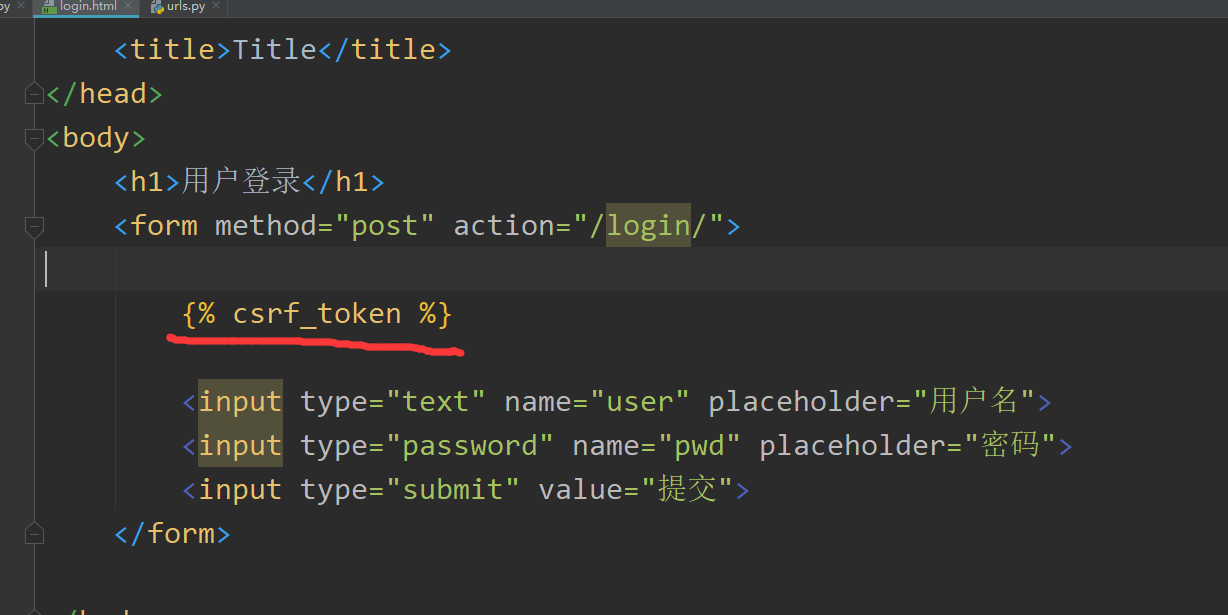Viewport: 1228px width, 615px height.
Task: Click the highlighted word login in the action URL
Action: point(648,226)
